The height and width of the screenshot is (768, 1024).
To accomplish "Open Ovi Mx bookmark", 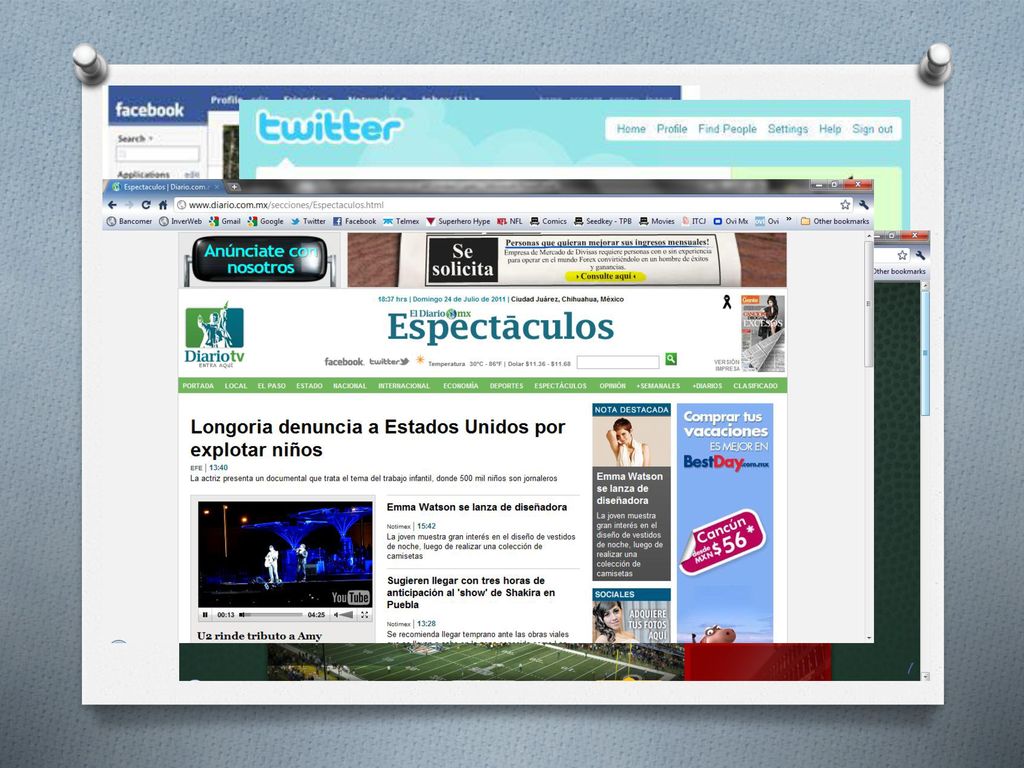I will [731, 221].
